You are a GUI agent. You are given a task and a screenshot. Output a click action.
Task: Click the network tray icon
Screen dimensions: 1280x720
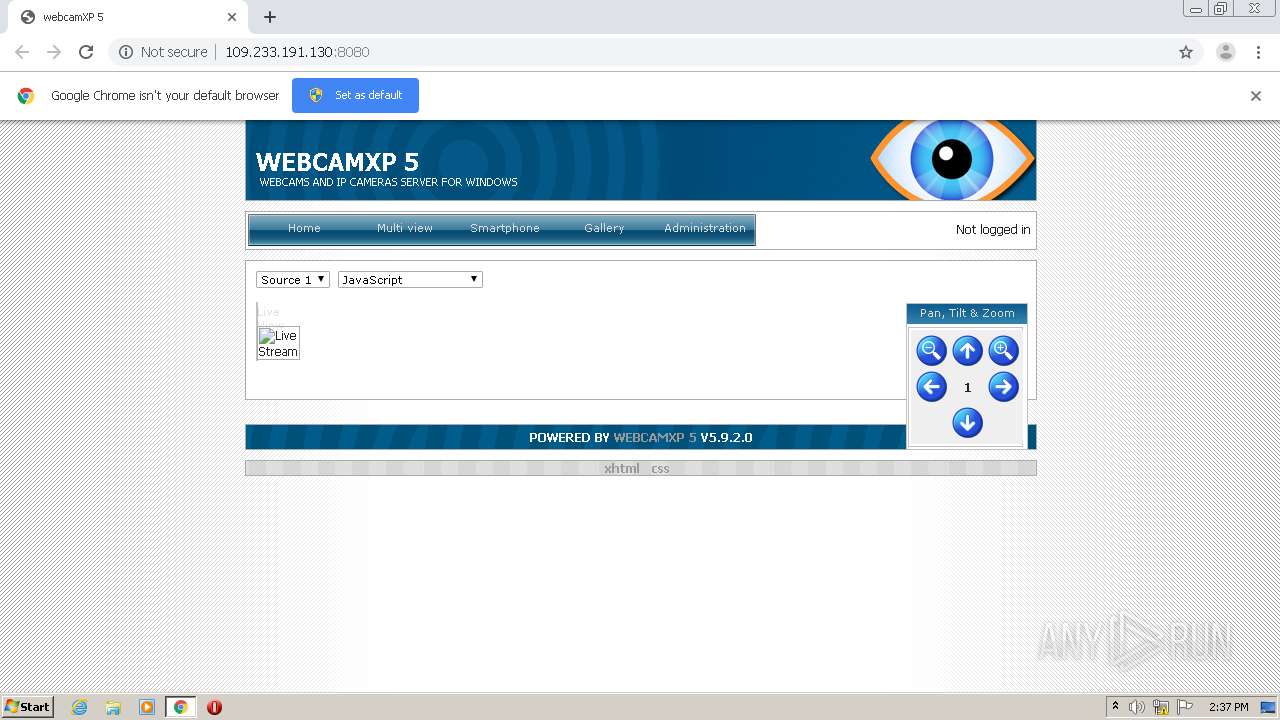[x=1161, y=707]
